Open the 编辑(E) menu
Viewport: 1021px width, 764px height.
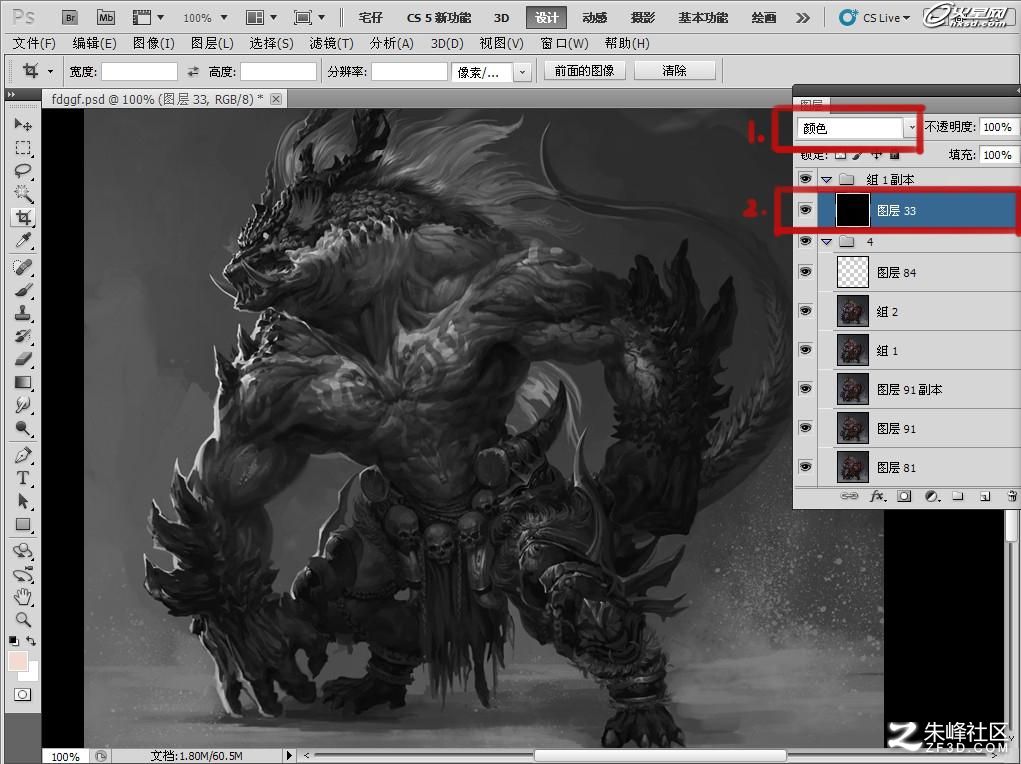click(94, 43)
